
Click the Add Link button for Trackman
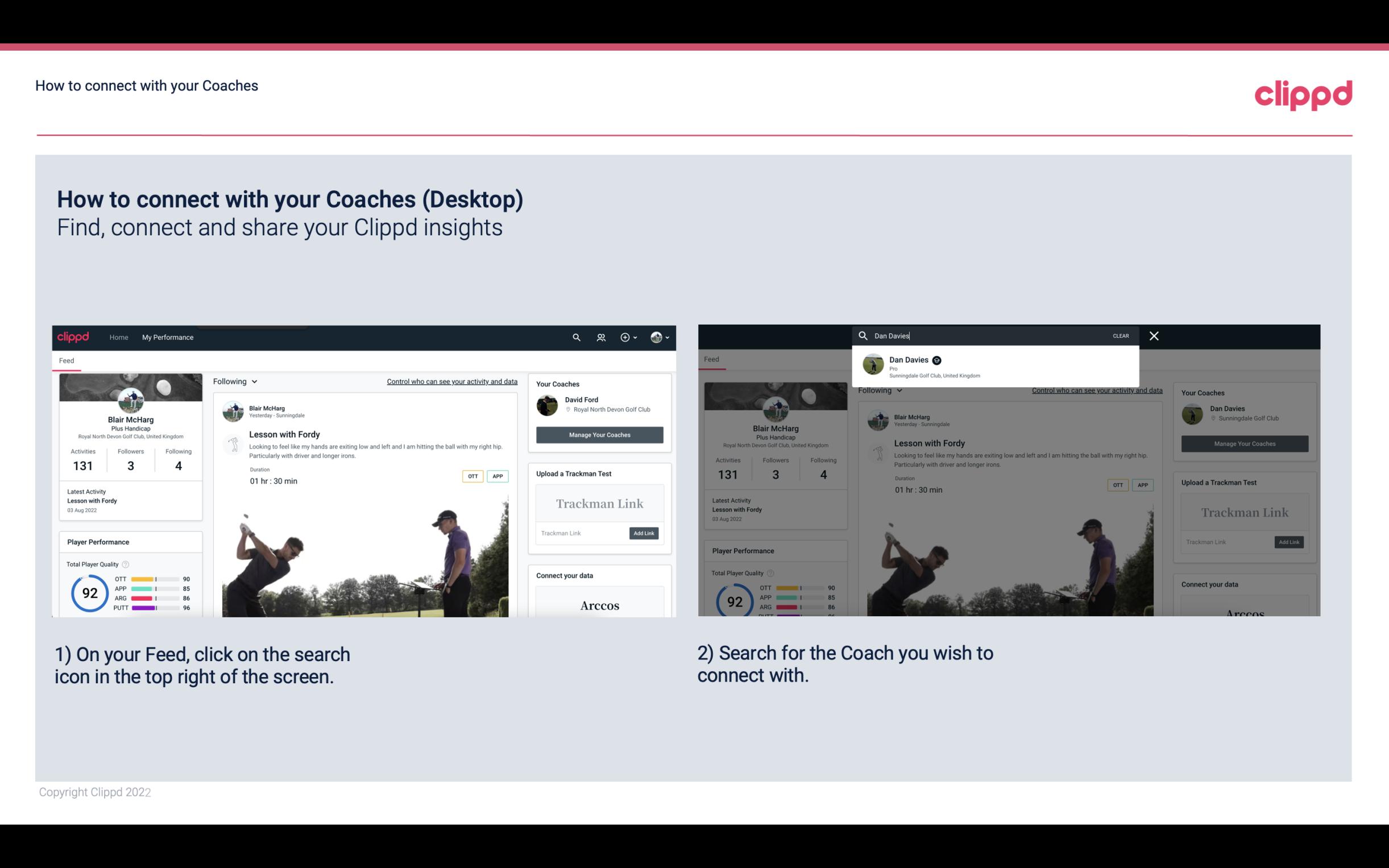[x=643, y=532]
